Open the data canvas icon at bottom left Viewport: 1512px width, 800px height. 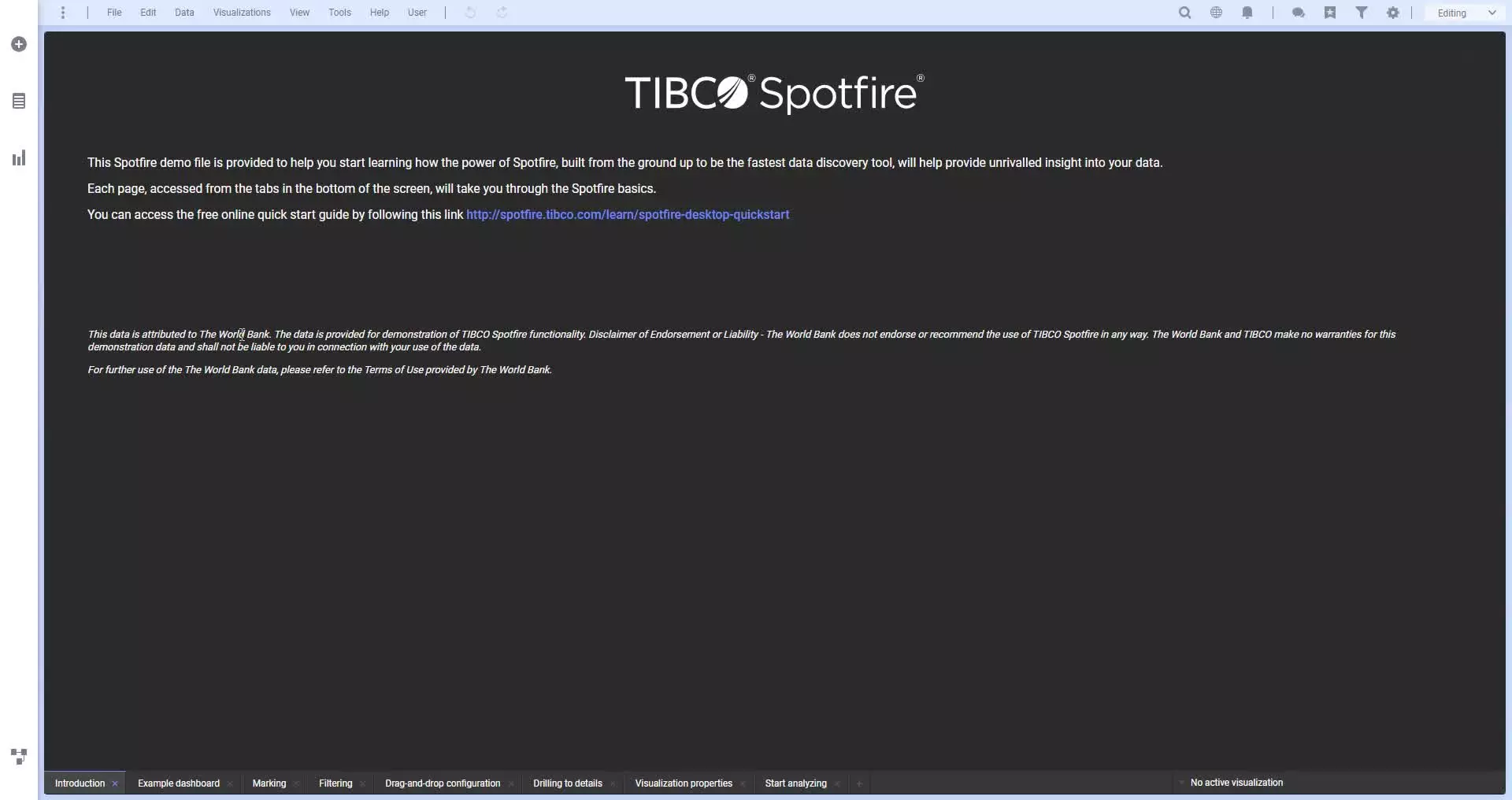pyautogui.click(x=19, y=756)
